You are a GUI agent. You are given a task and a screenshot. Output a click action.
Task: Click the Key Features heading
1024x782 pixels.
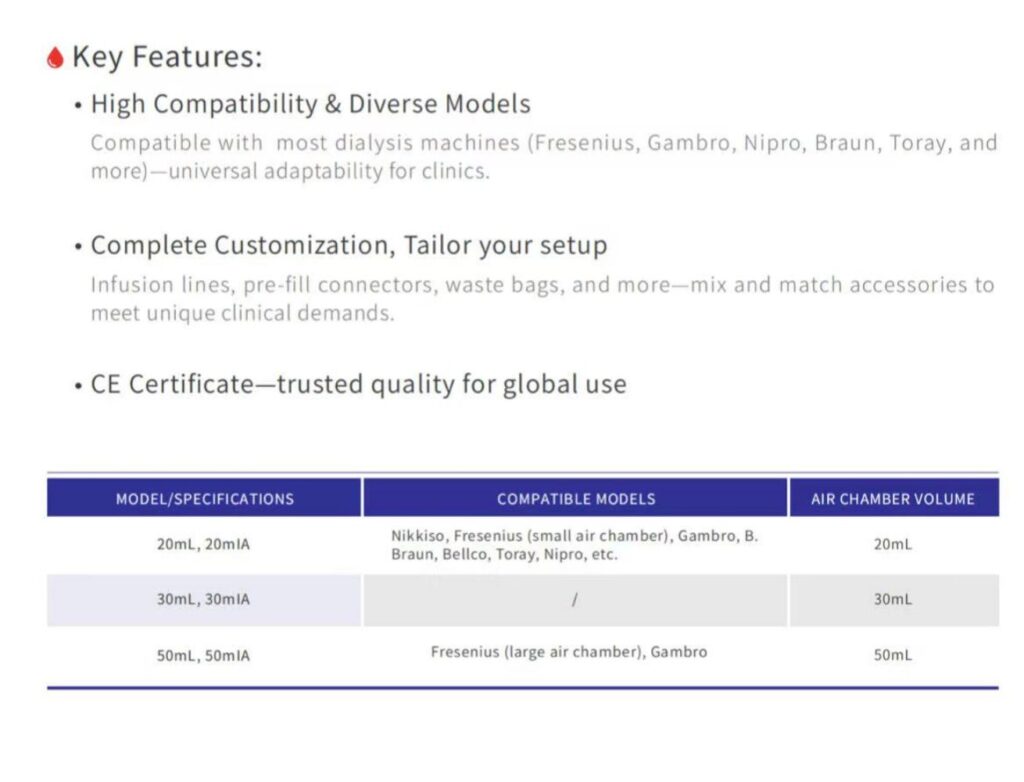[167, 57]
